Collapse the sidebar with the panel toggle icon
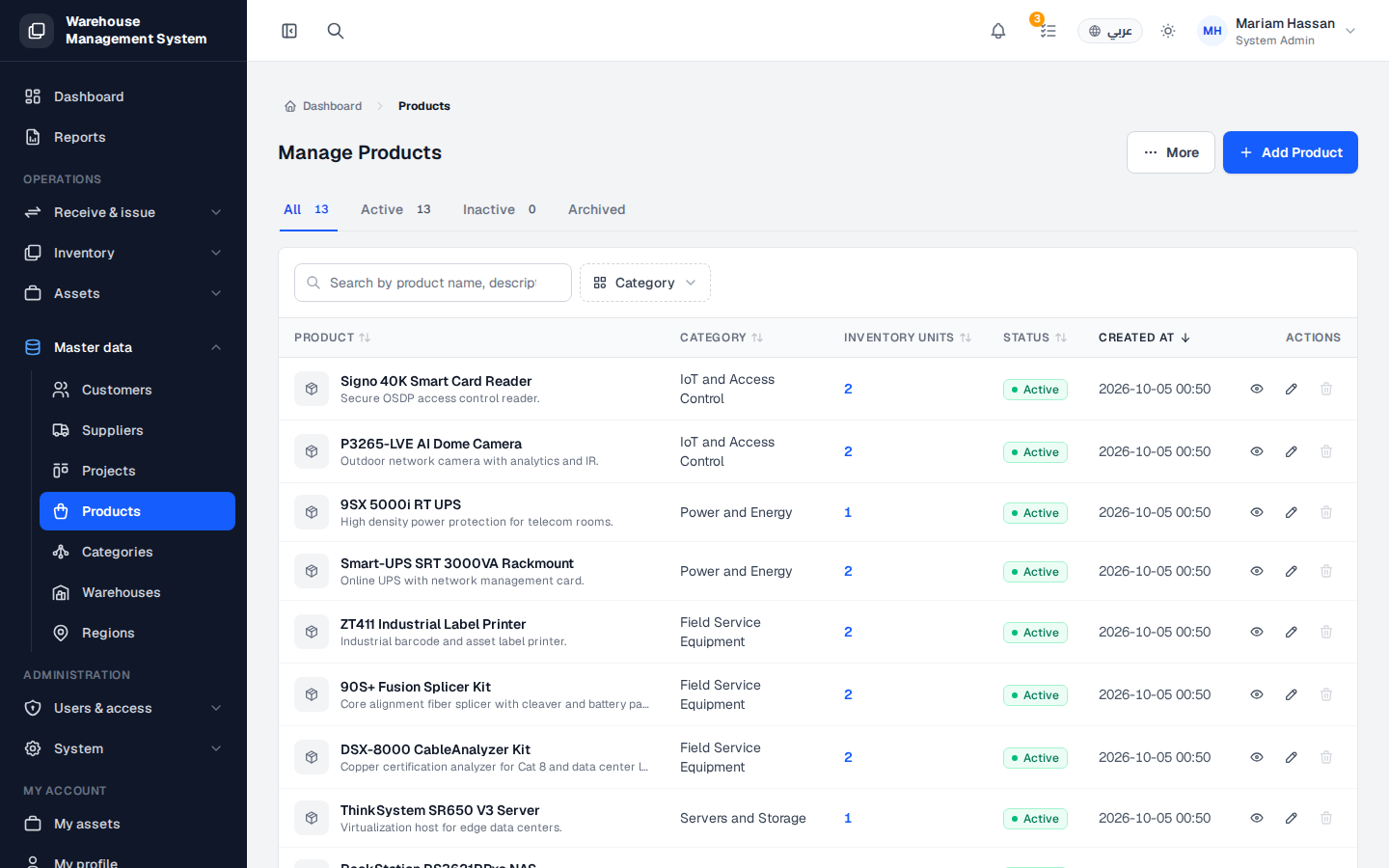 [289, 31]
